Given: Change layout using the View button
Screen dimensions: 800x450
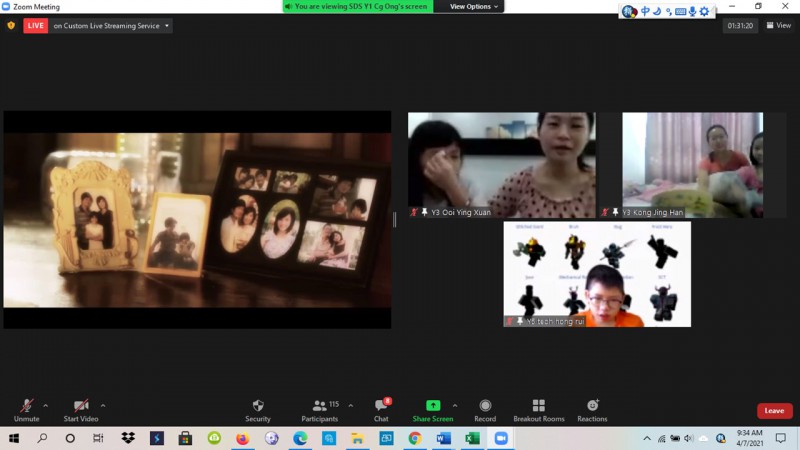Looking at the screenshot, I should point(778,26).
